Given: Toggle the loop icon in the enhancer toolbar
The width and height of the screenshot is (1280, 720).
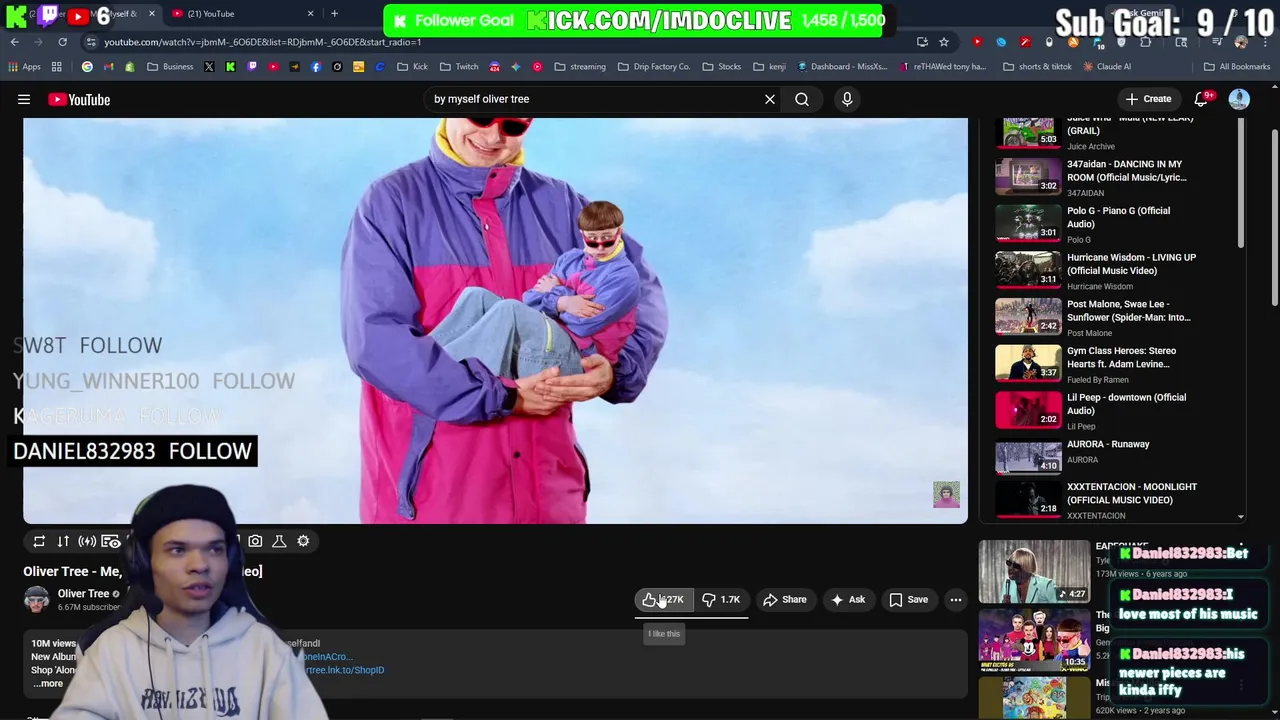Looking at the screenshot, I should 39,541.
